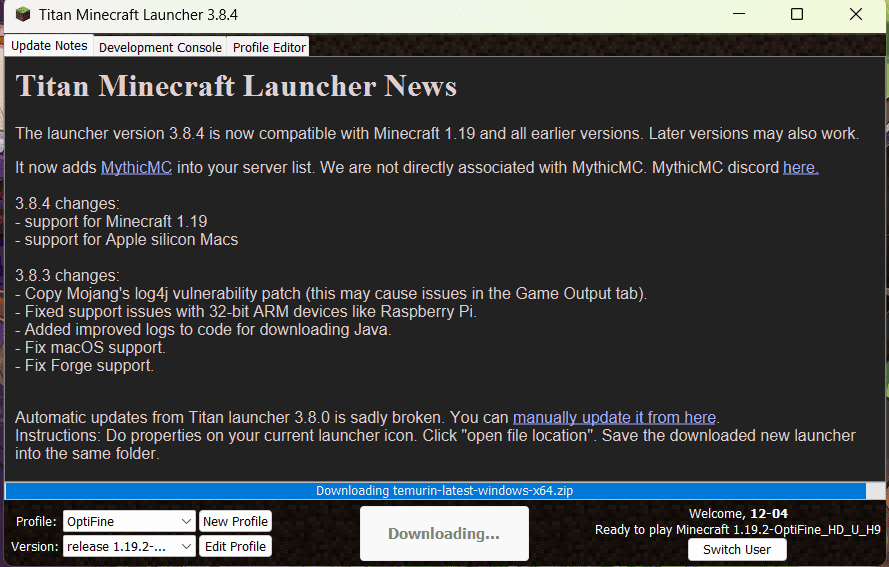Click the '3.8.3 changes:' heading text

(x=67, y=276)
